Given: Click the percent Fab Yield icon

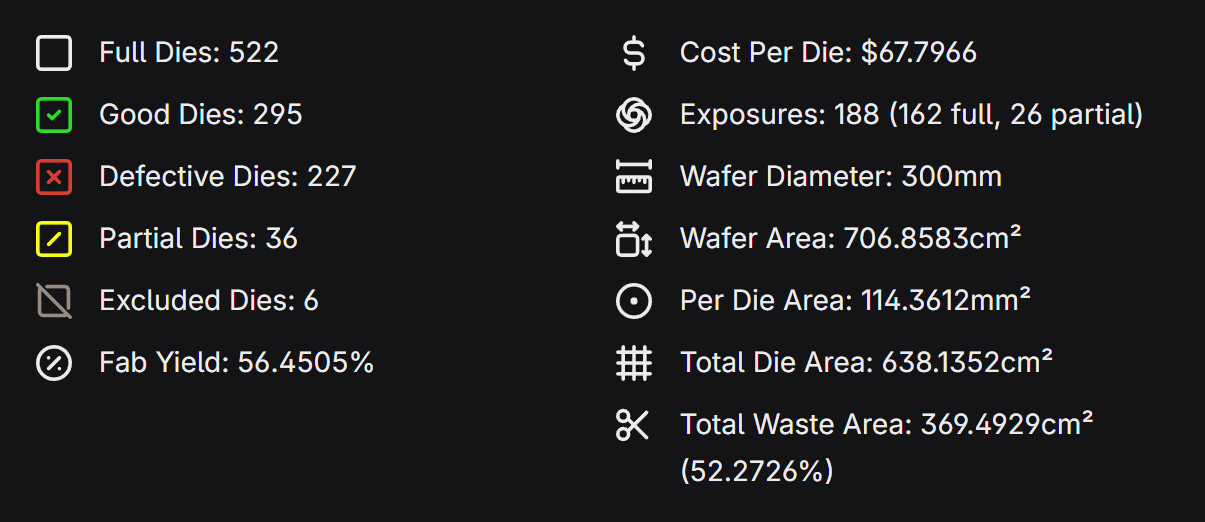Looking at the screenshot, I should (54, 363).
